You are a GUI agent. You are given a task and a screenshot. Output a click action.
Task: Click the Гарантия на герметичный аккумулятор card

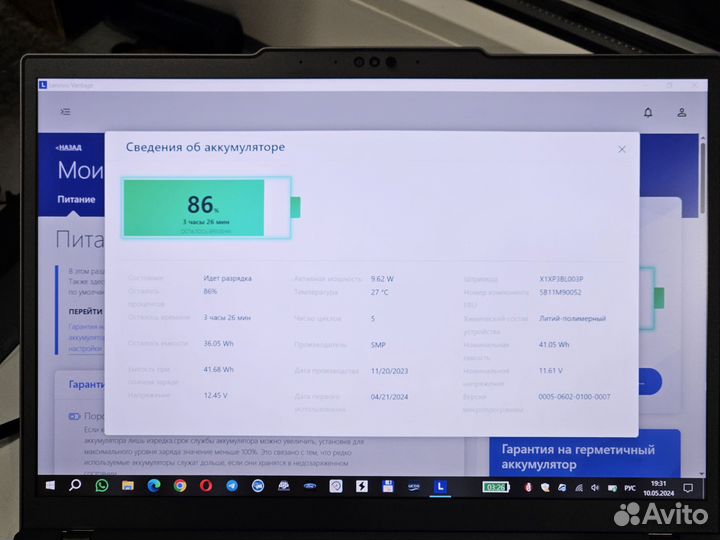pos(585,453)
